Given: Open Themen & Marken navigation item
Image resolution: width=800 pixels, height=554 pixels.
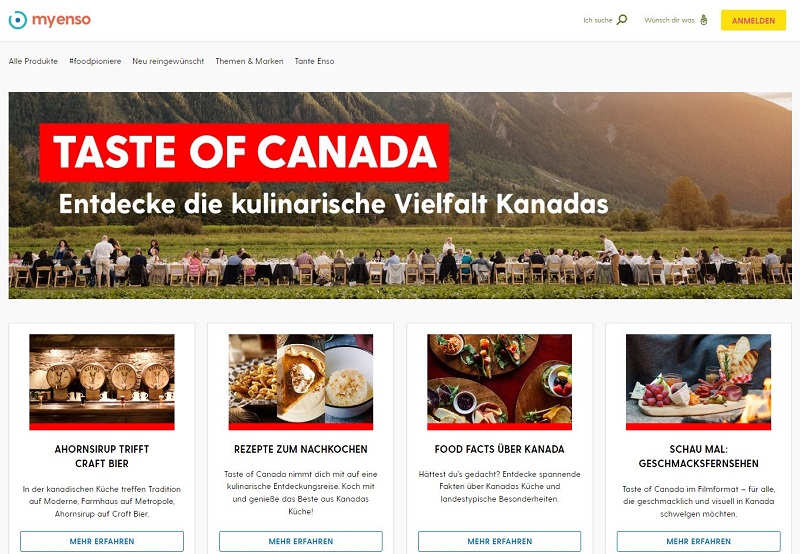Looking at the screenshot, I should (x=249, y=61).
